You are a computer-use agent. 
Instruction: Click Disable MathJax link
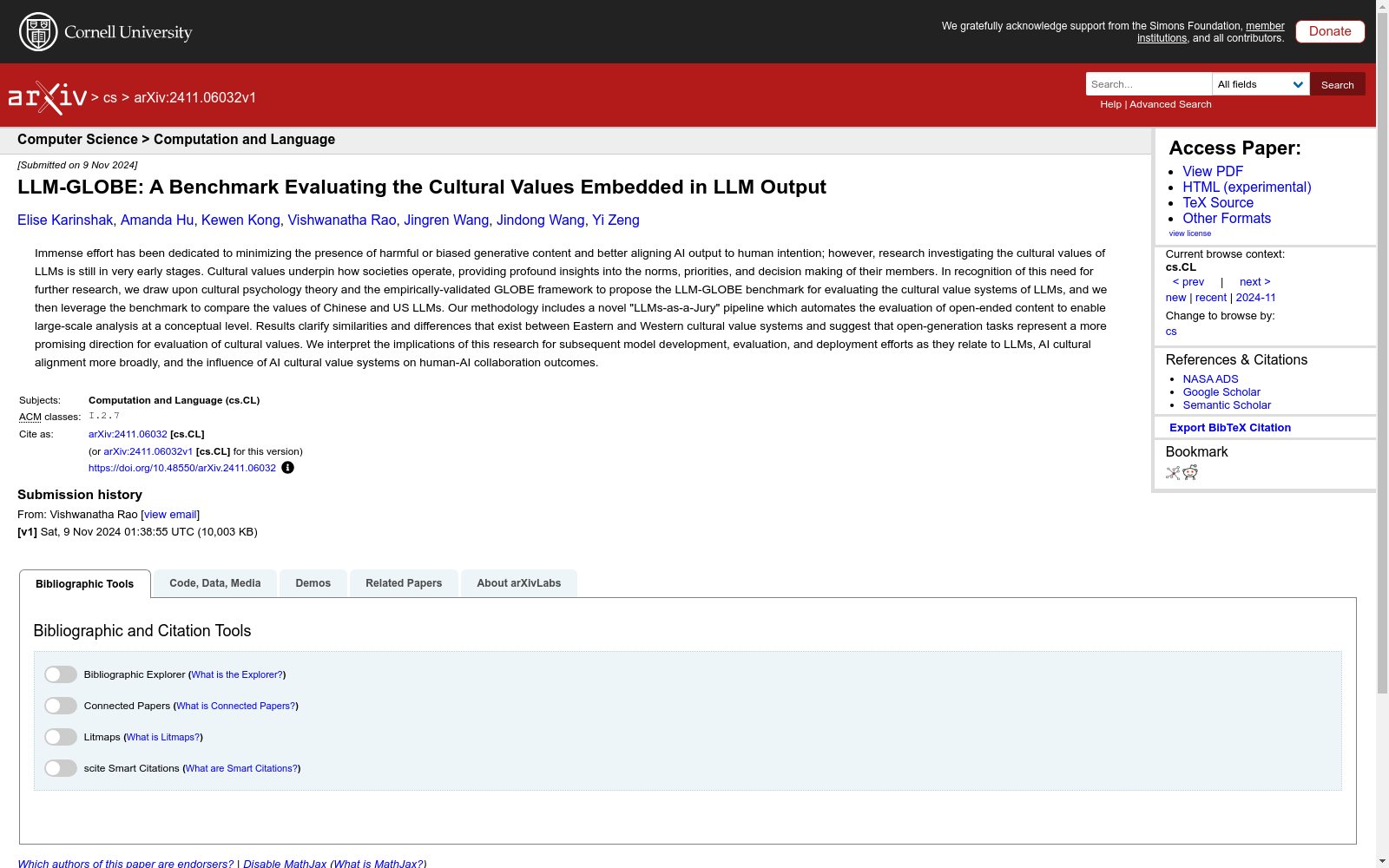tap(285, 864)
